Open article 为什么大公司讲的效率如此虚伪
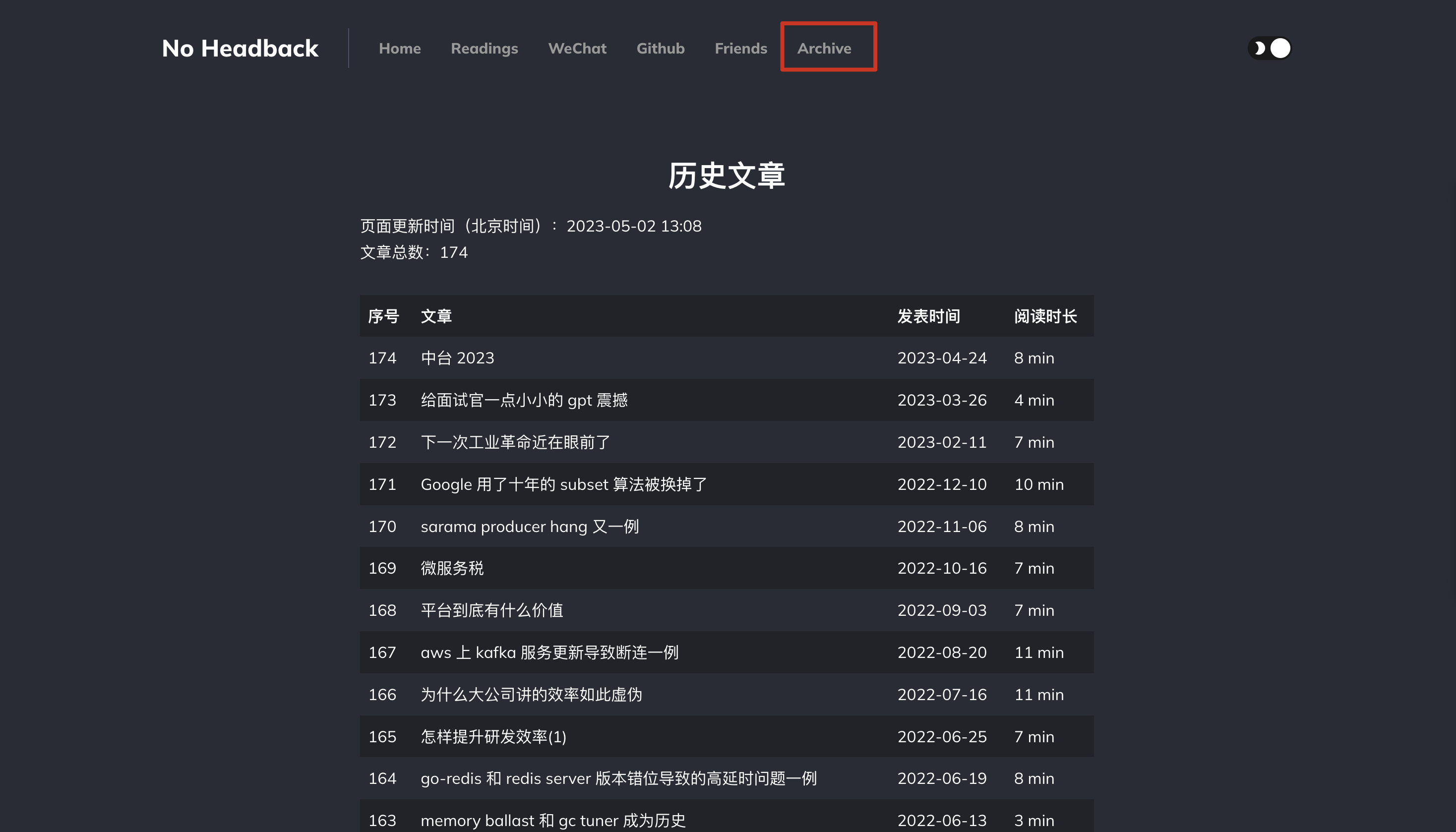This screenshot has width=1456, height=832. point(531,694)
